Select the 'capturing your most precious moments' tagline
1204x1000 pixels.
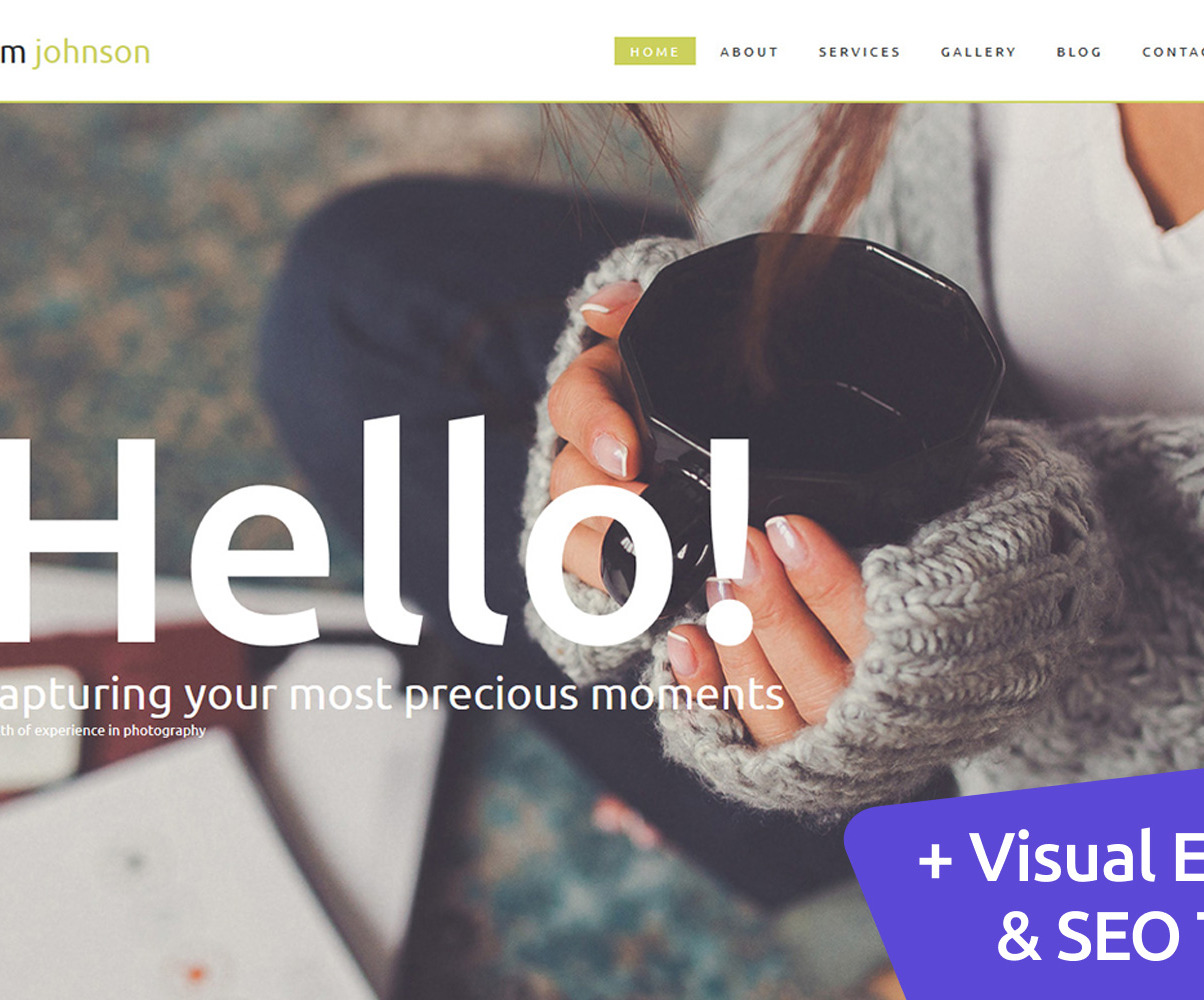391,695
